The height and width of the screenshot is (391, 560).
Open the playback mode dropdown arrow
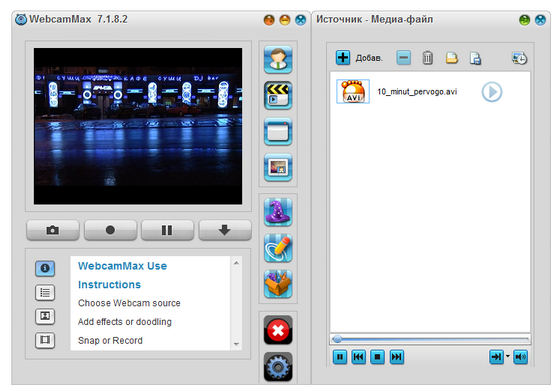508,356
